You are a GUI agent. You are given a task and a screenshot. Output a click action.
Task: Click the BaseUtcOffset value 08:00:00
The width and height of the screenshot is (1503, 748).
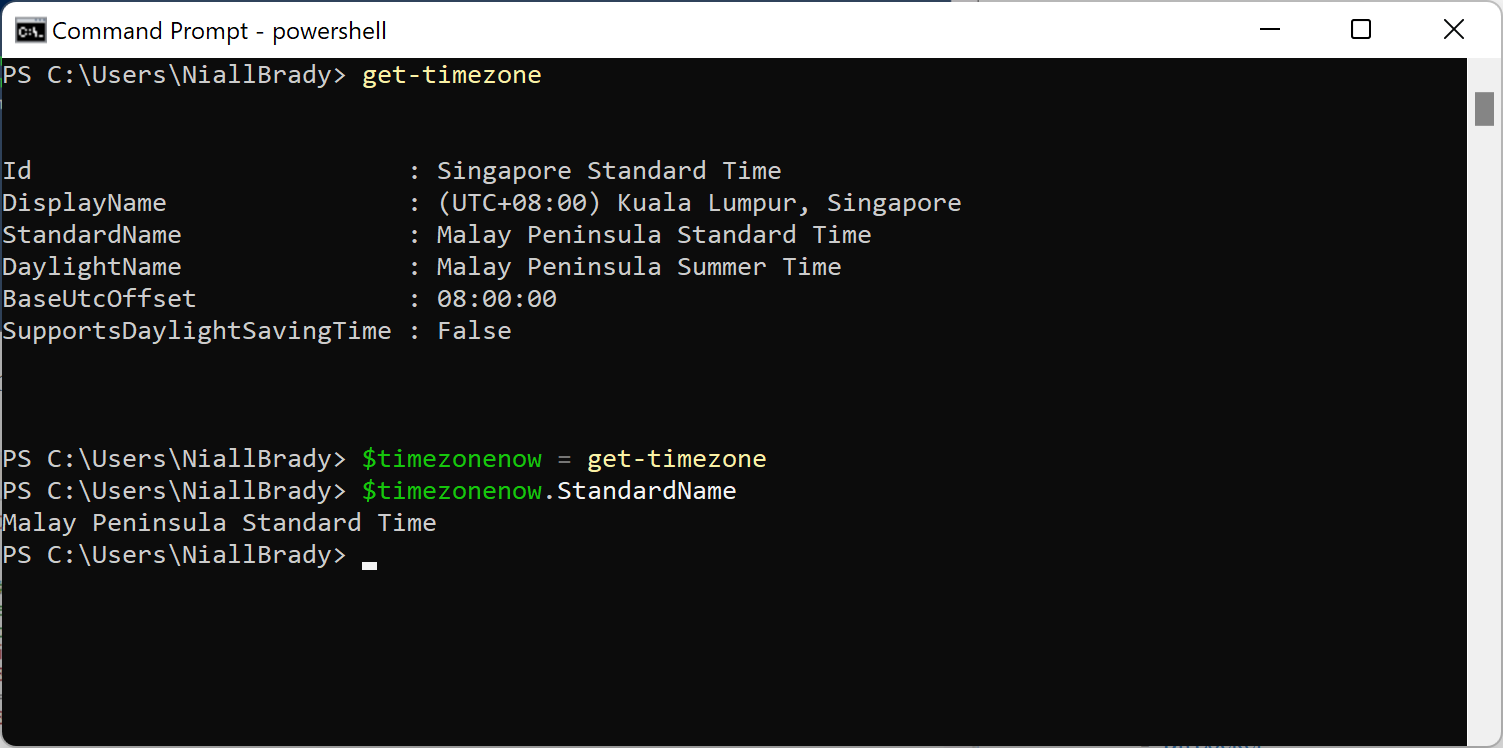[x=495, y=298]
